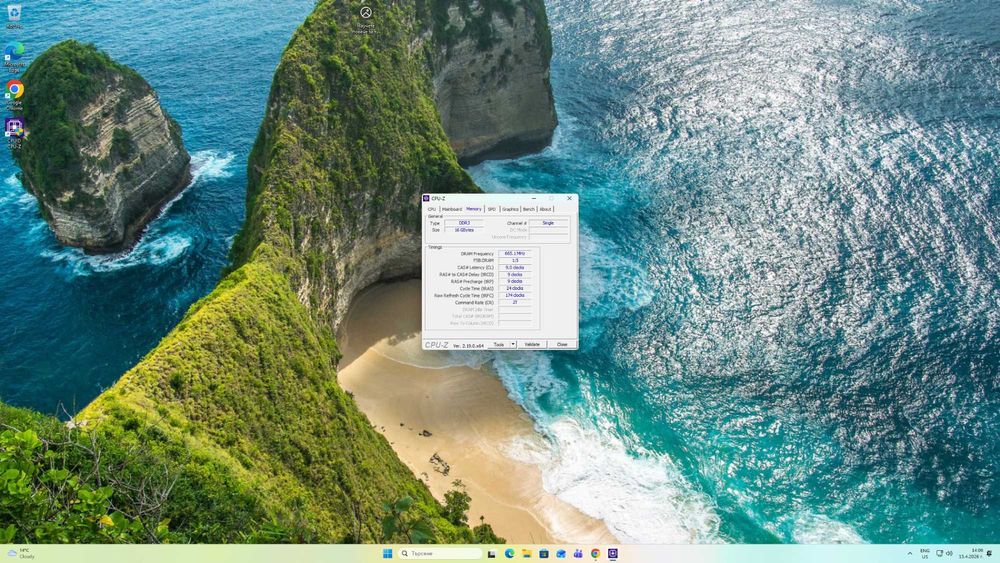The image size is (1000, 563).
Task: Click the CPU-Z version text
Action: coord(468,346)
